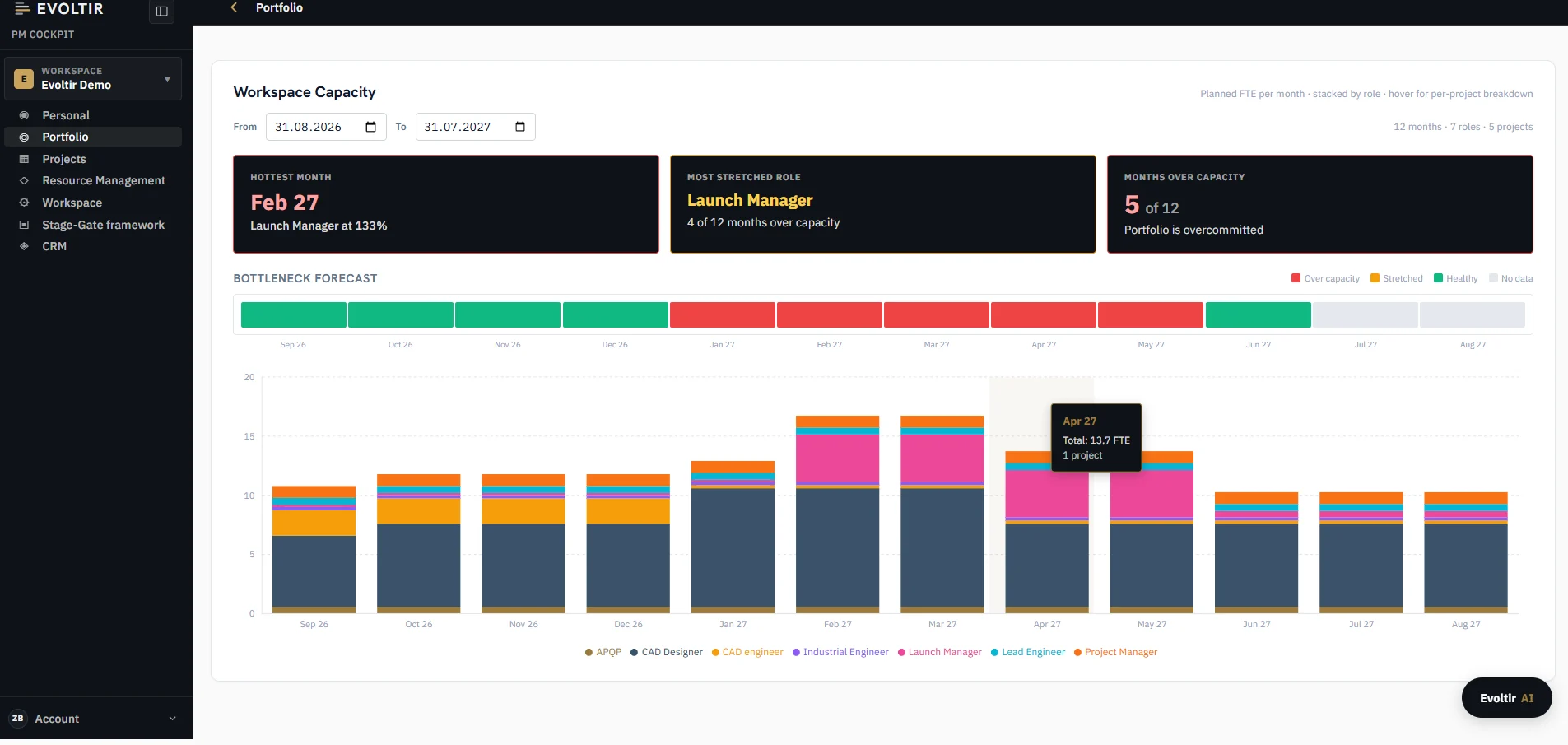This screenshot has height=745, width=1568.
Task: Click the Months Over Capacity card
Action: point(1320,204)
